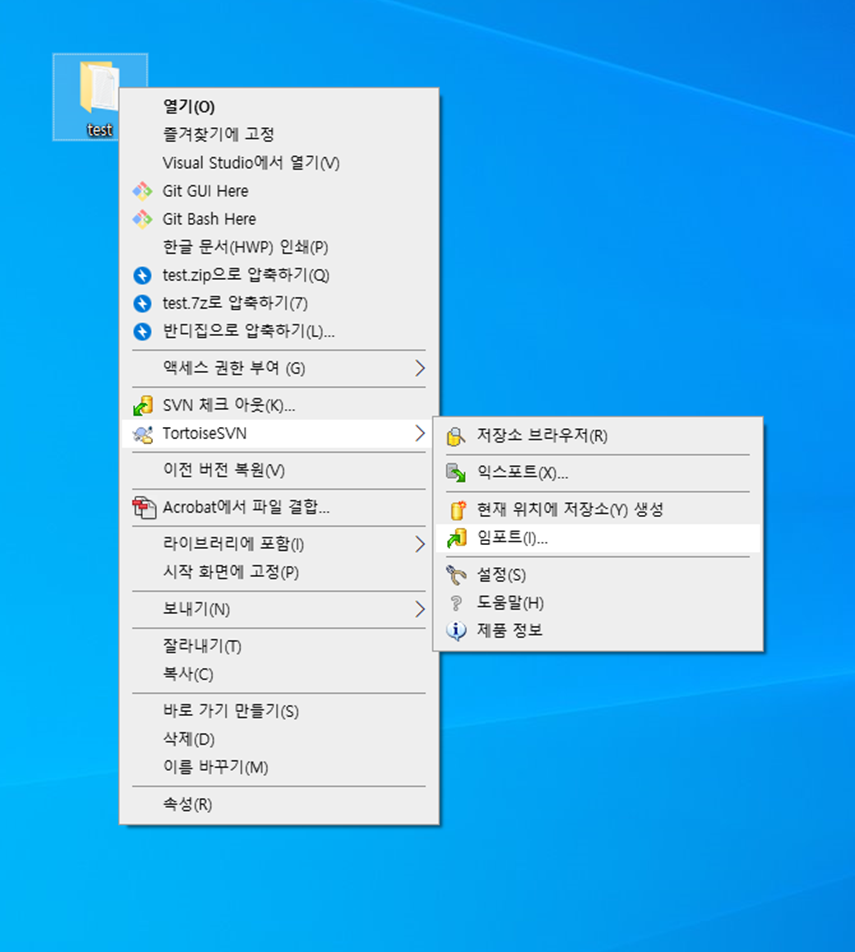Screen dimensions: 855x952
Task: Choose 열기(O) from the context menu
Action: [x=279, y=107]
